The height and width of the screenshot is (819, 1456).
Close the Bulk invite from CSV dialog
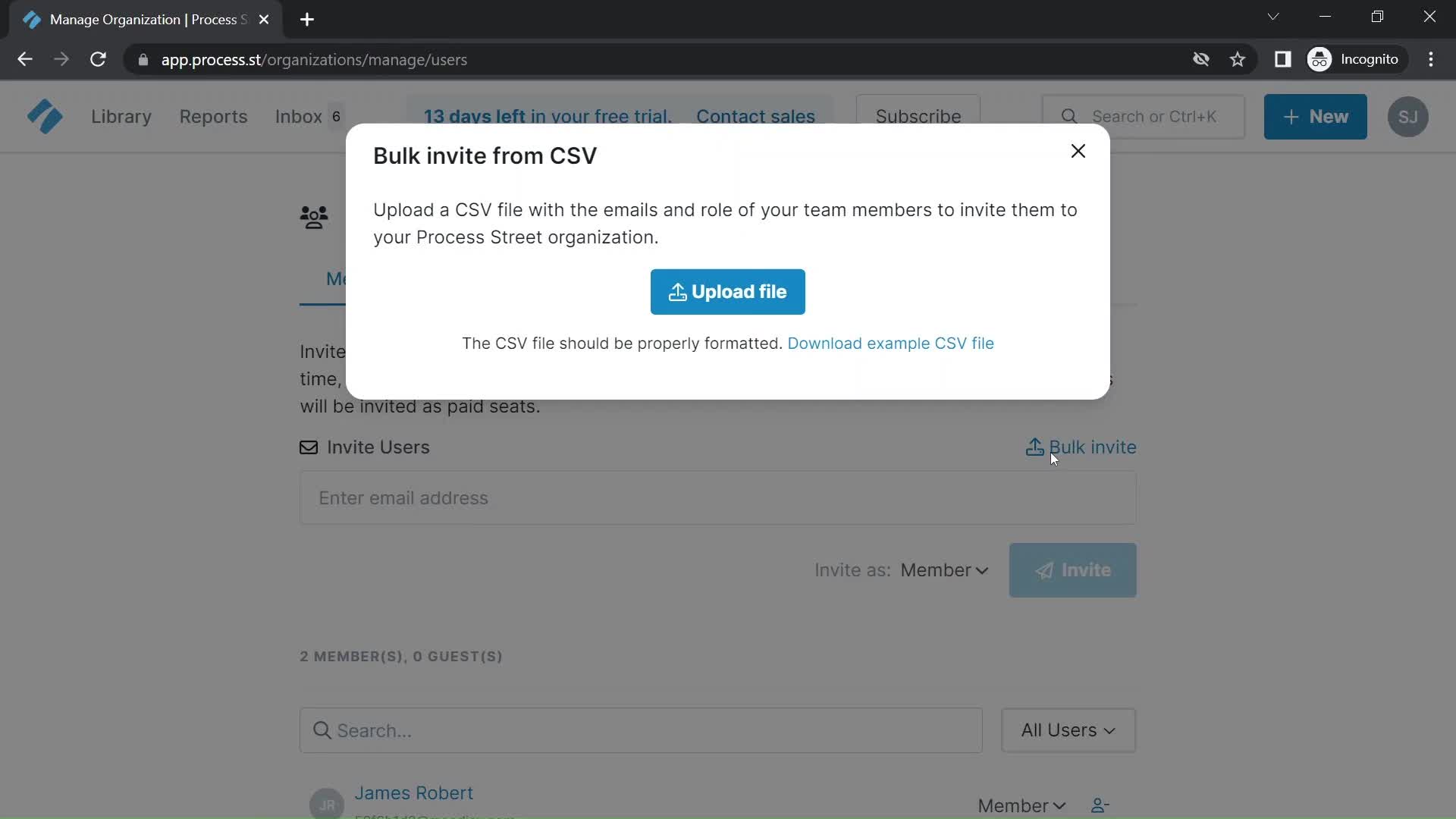pos(1078,151)
